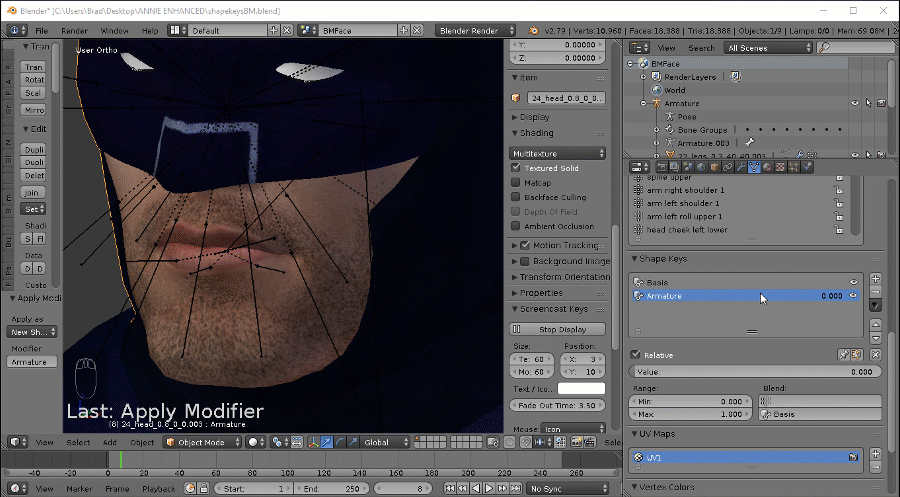This screenshot has height=497, width=900.
Task: Open the Texture properties checker tab icon
Action: click(x=780, y=167)
